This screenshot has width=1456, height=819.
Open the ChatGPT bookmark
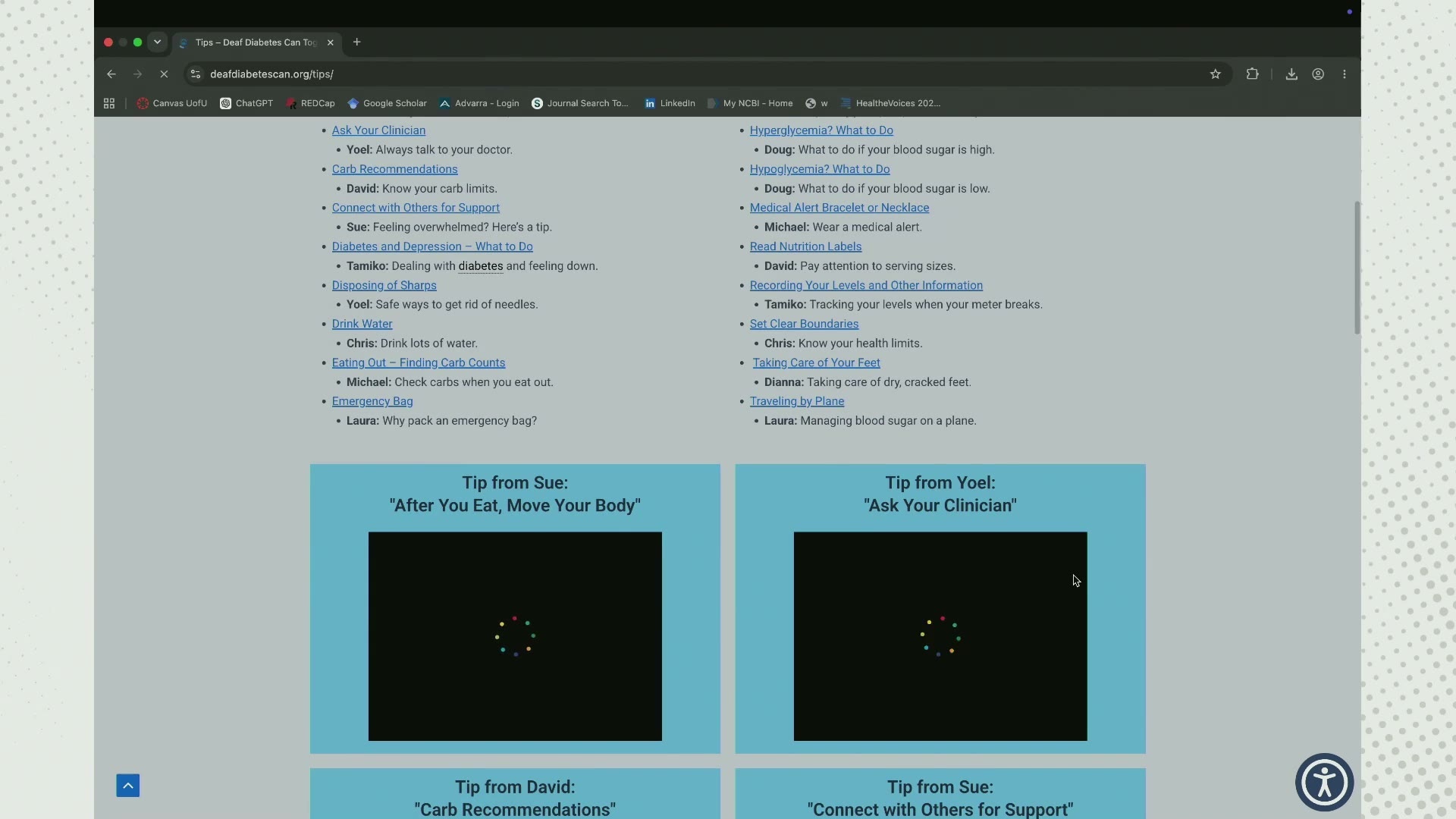pyautogui.click(x=246, y=103)
